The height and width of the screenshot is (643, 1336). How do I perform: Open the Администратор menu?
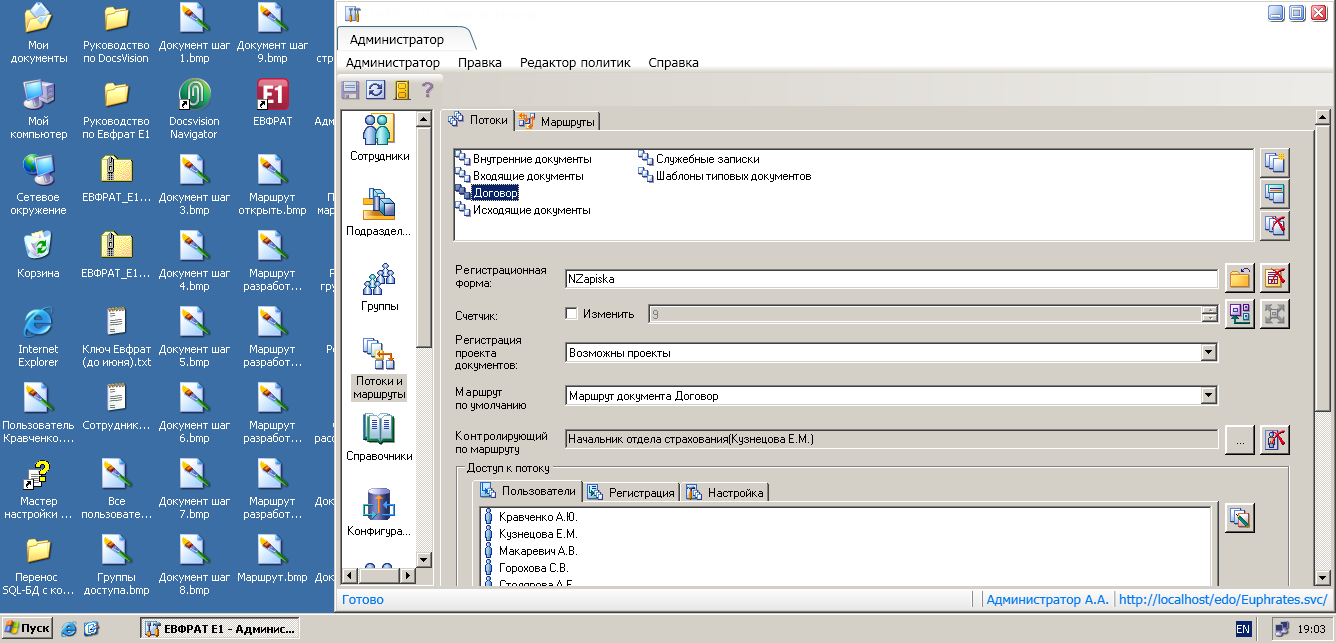(x=393, y=62)
